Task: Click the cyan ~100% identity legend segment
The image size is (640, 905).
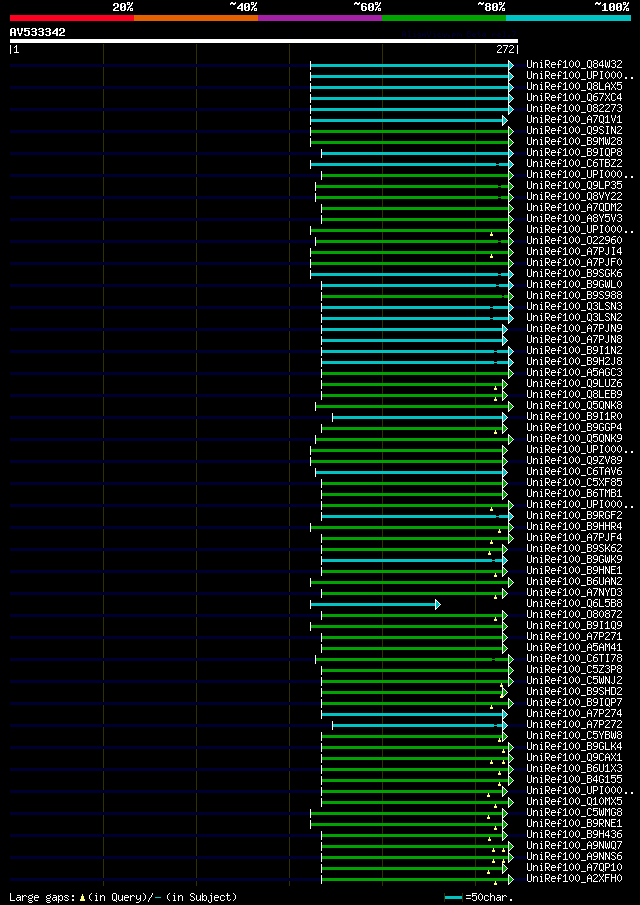Action: point(568,18)
